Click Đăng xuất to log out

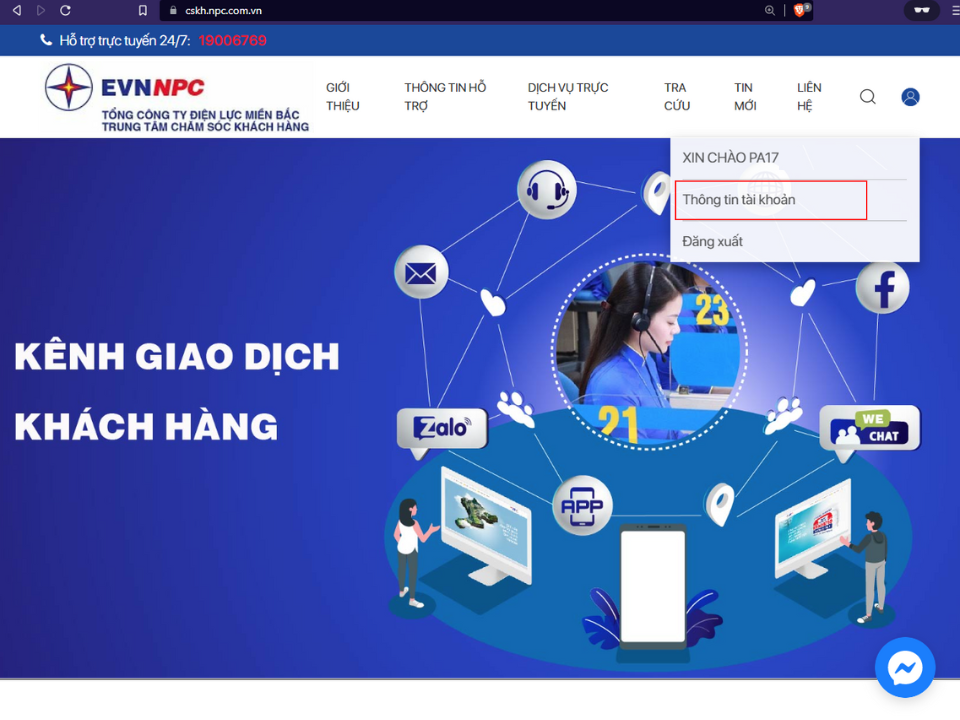tap(713, 242)
